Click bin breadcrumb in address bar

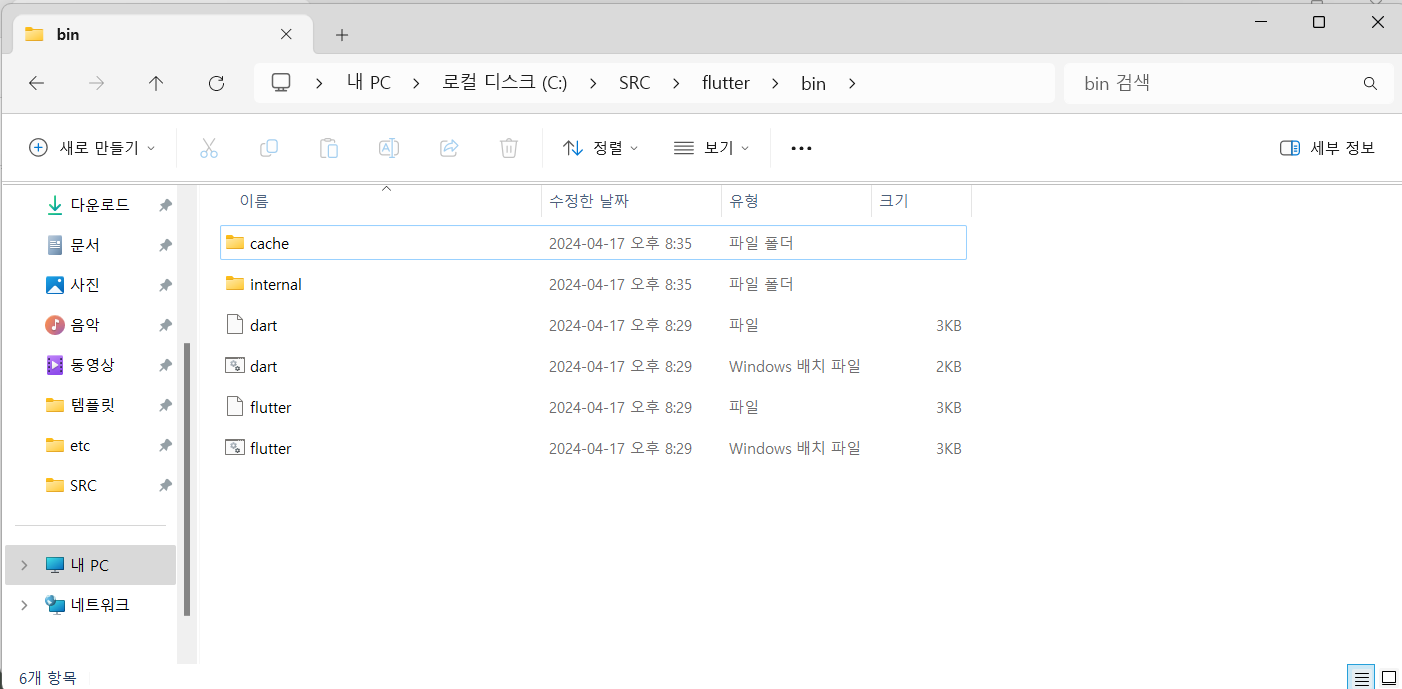click(x=813, y=83)
